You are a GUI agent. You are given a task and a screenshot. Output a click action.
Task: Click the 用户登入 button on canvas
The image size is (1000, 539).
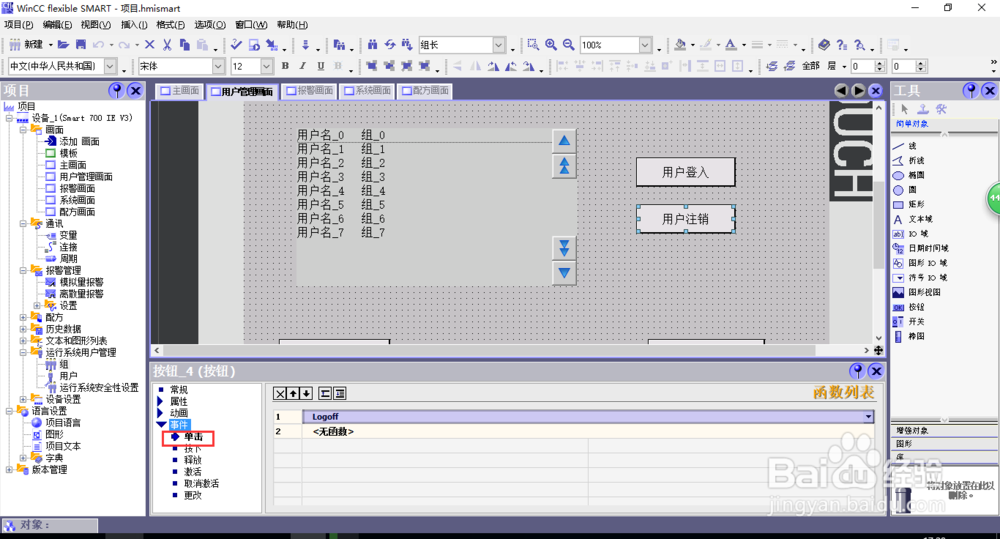pos(686,172)
